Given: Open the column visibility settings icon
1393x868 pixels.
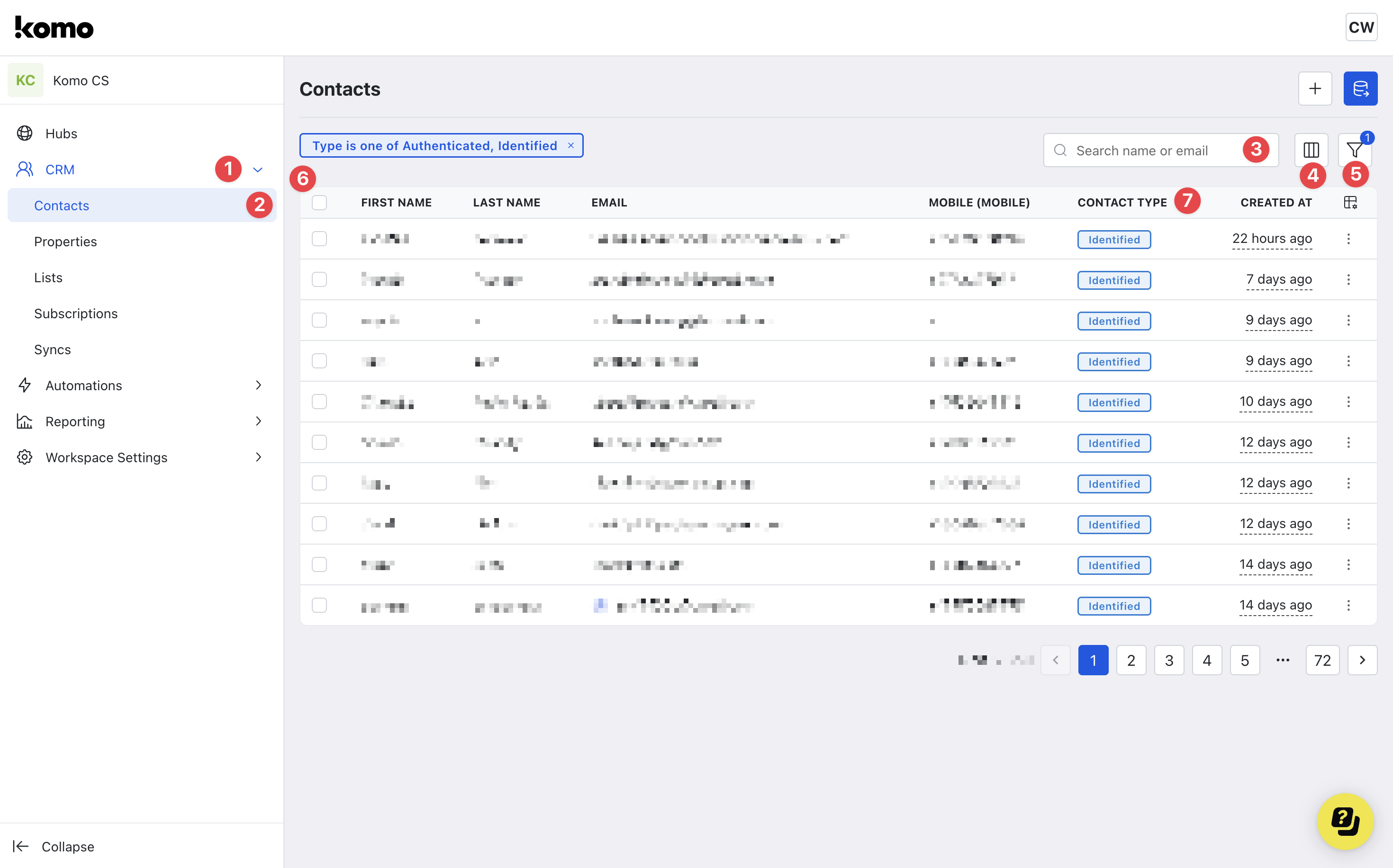Looking at the screenshot, I should tap(1311, 151).
